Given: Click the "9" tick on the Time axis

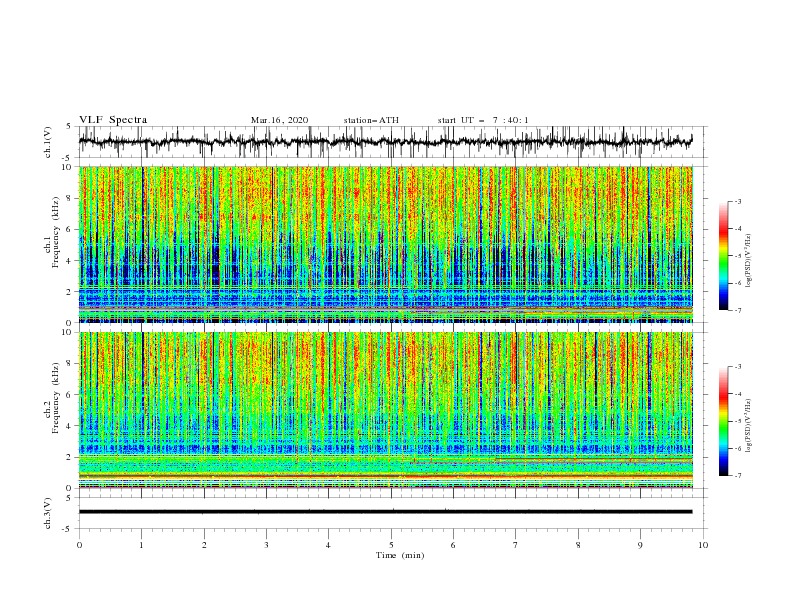Looking at the screenshot, I should [x=640, y=545].
